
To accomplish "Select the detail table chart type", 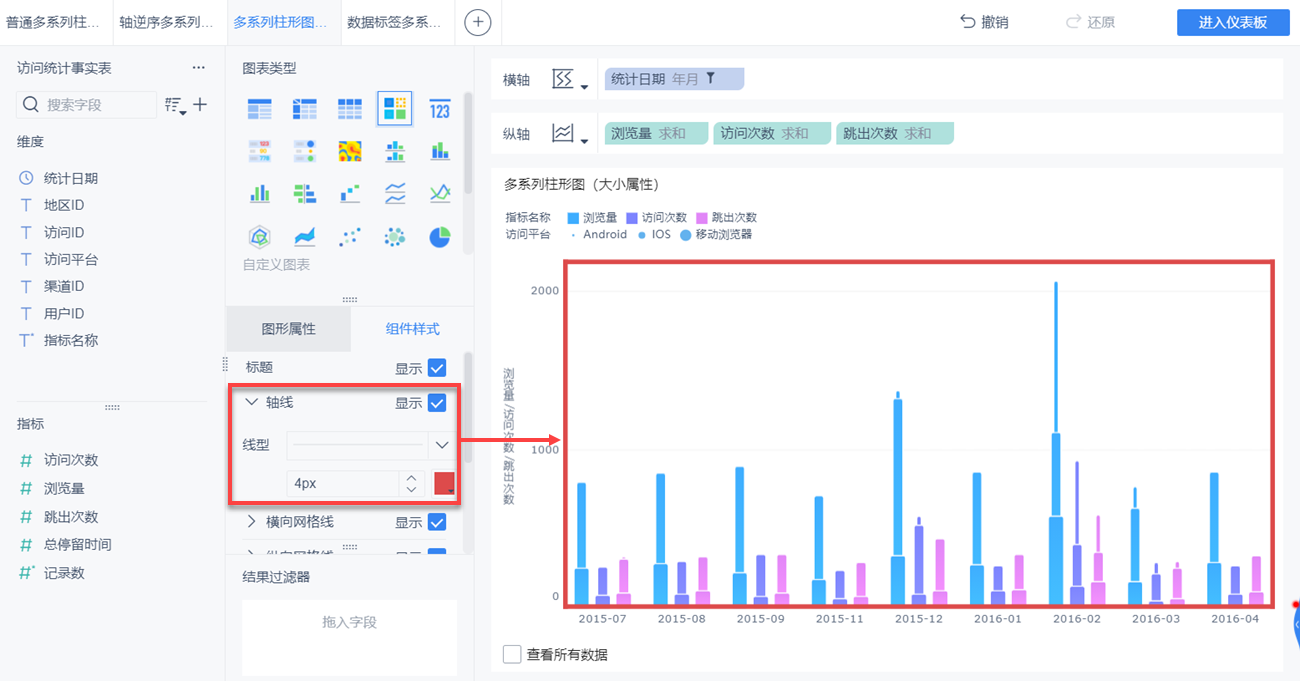I will tap(350, 110).
